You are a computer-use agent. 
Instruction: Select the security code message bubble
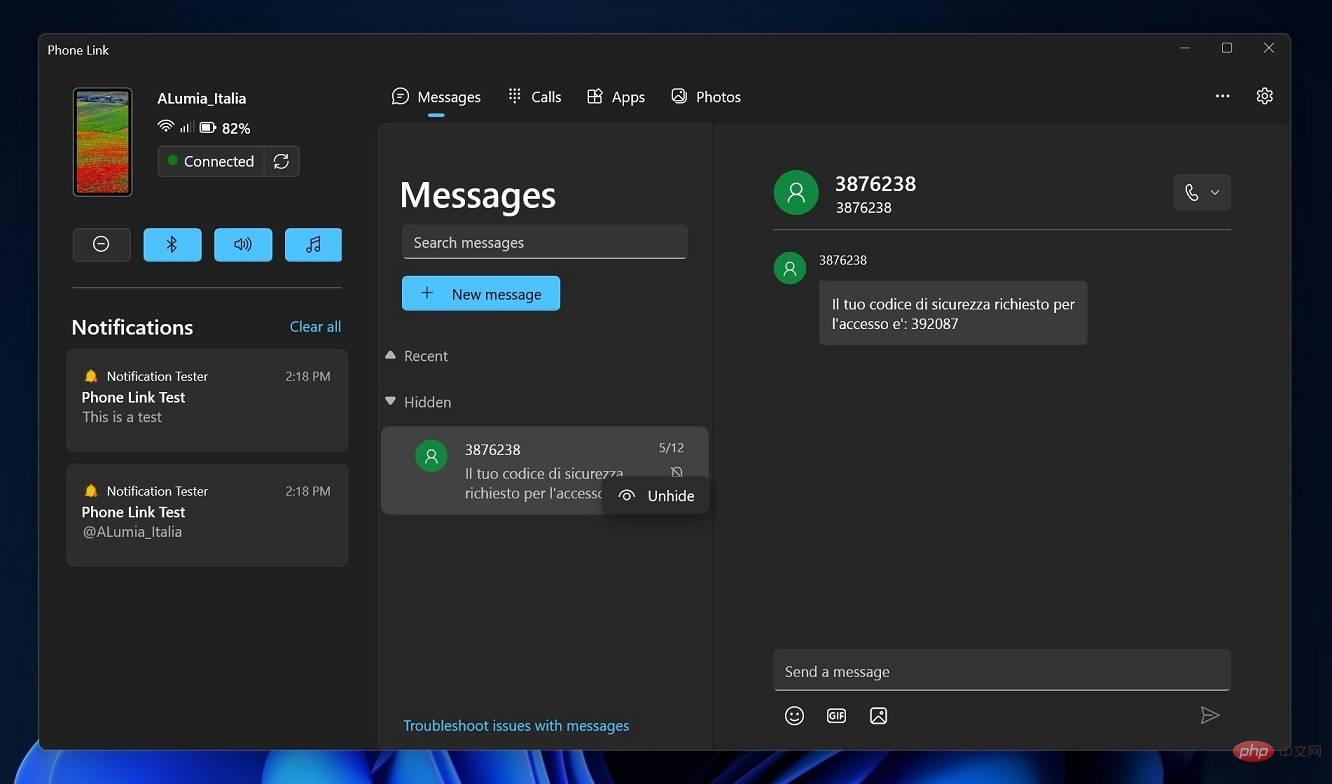953,313
